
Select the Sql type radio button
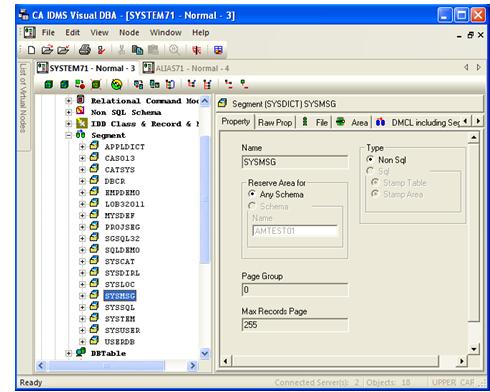[x=370, y=171]
